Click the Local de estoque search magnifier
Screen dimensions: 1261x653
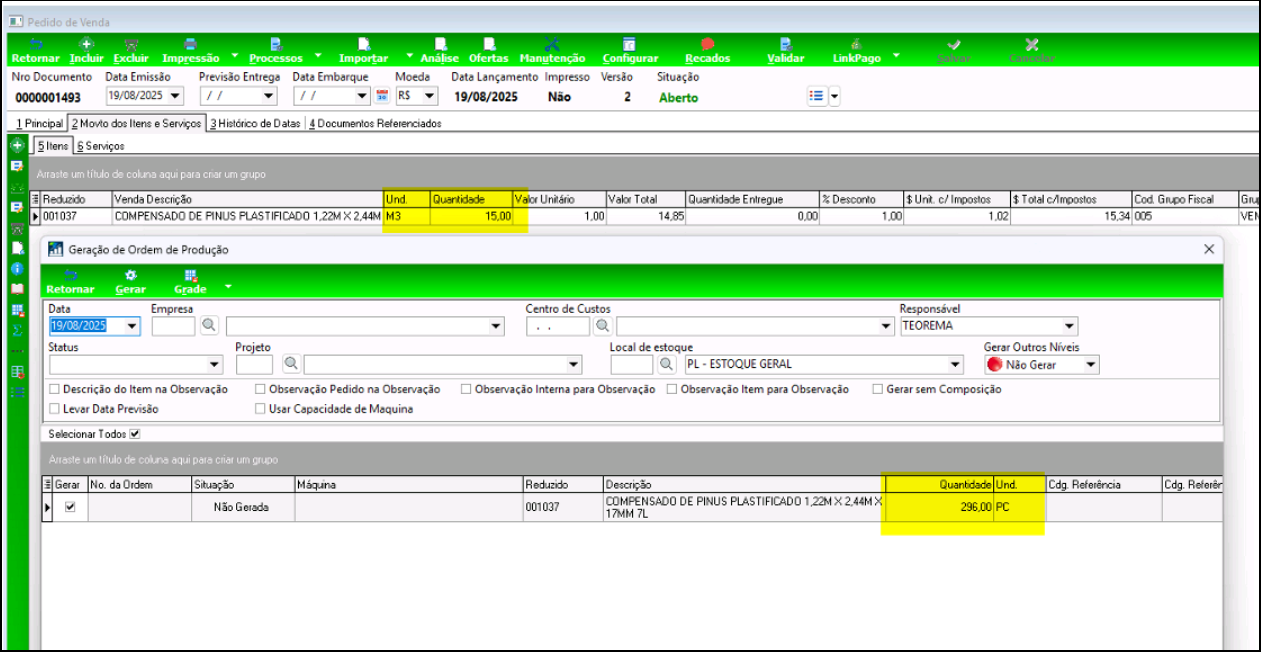[x=667, y=364]
